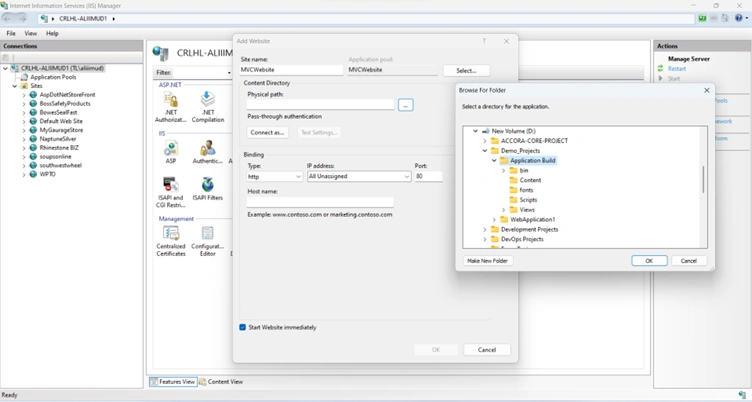Select the AspDotNetStoreFront site globe icon
Screen dimensions: 752x402
click(x=33, y=95)
